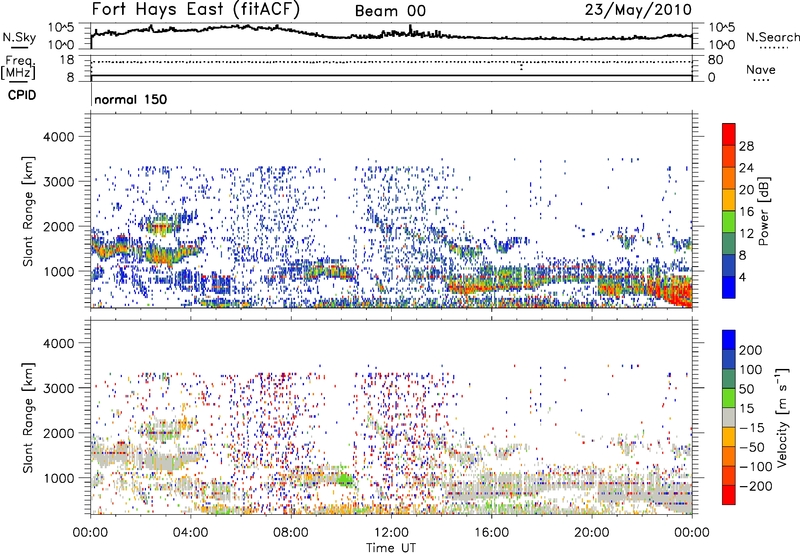The height and width of the screenshot is (554, 800).
Task: Click the 'N.Search' legend label
Action: point(772,37)
